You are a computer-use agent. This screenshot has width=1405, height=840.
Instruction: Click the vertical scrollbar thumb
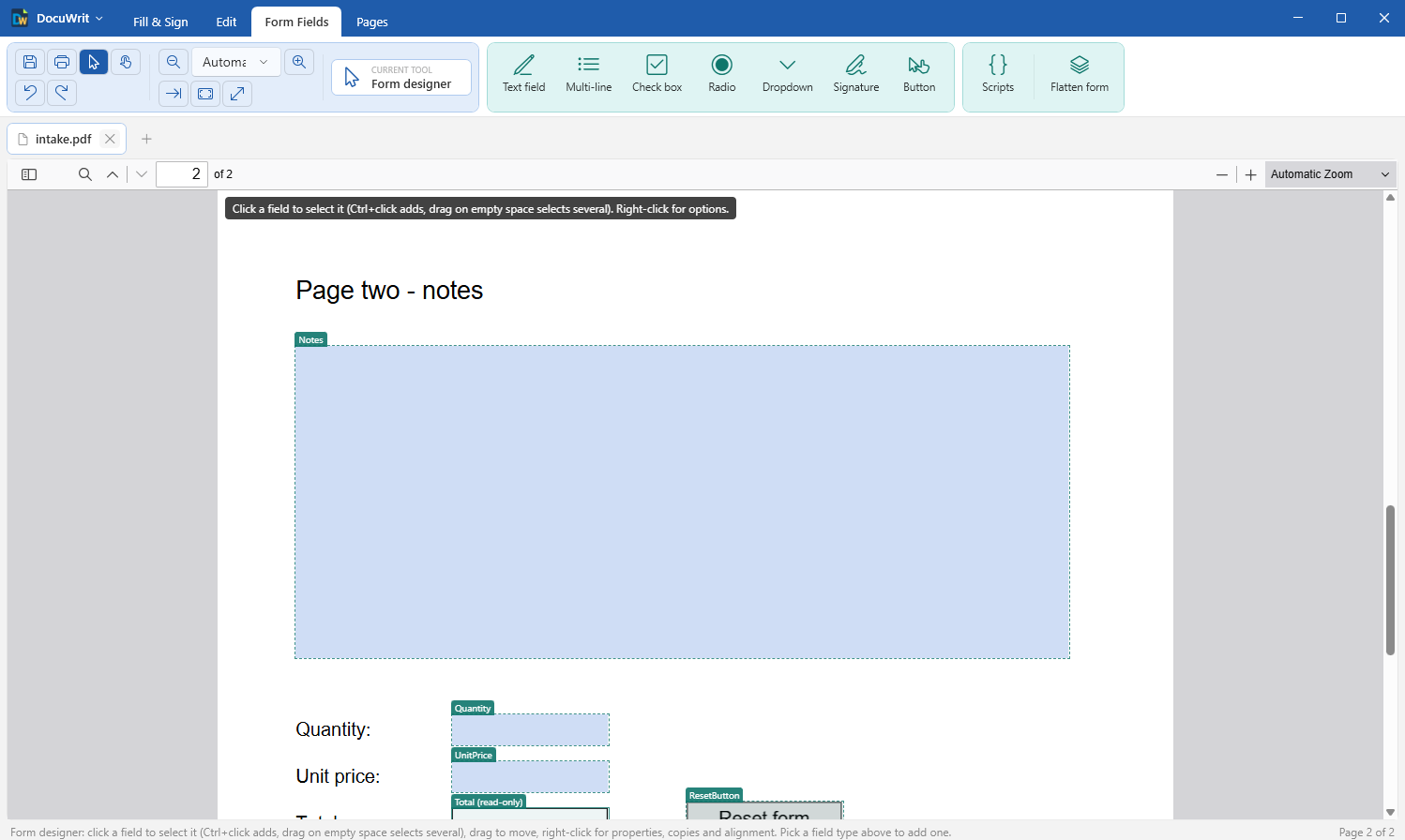1391,579
